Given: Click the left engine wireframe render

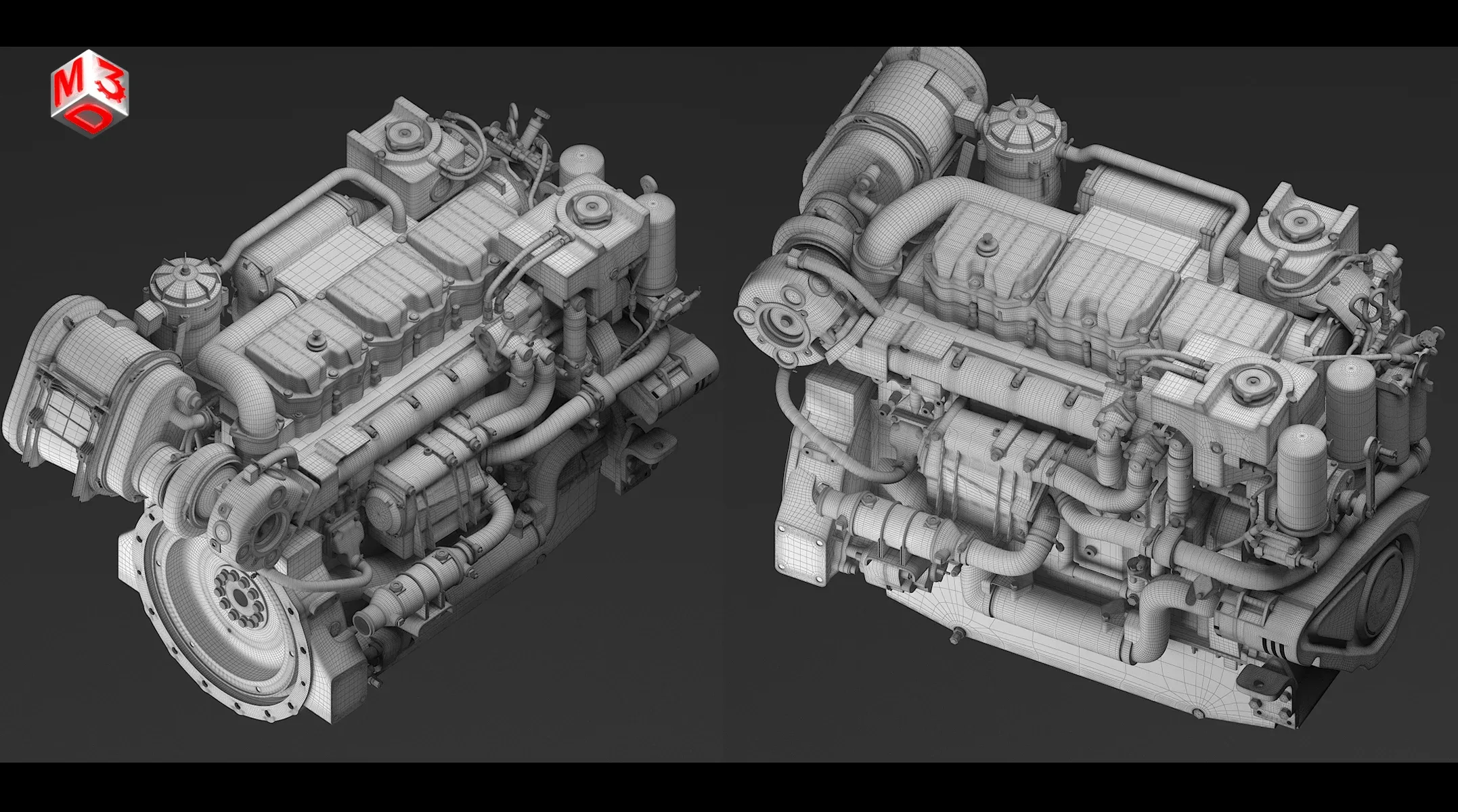Looking at the screenshot, I should click(360, 410).
